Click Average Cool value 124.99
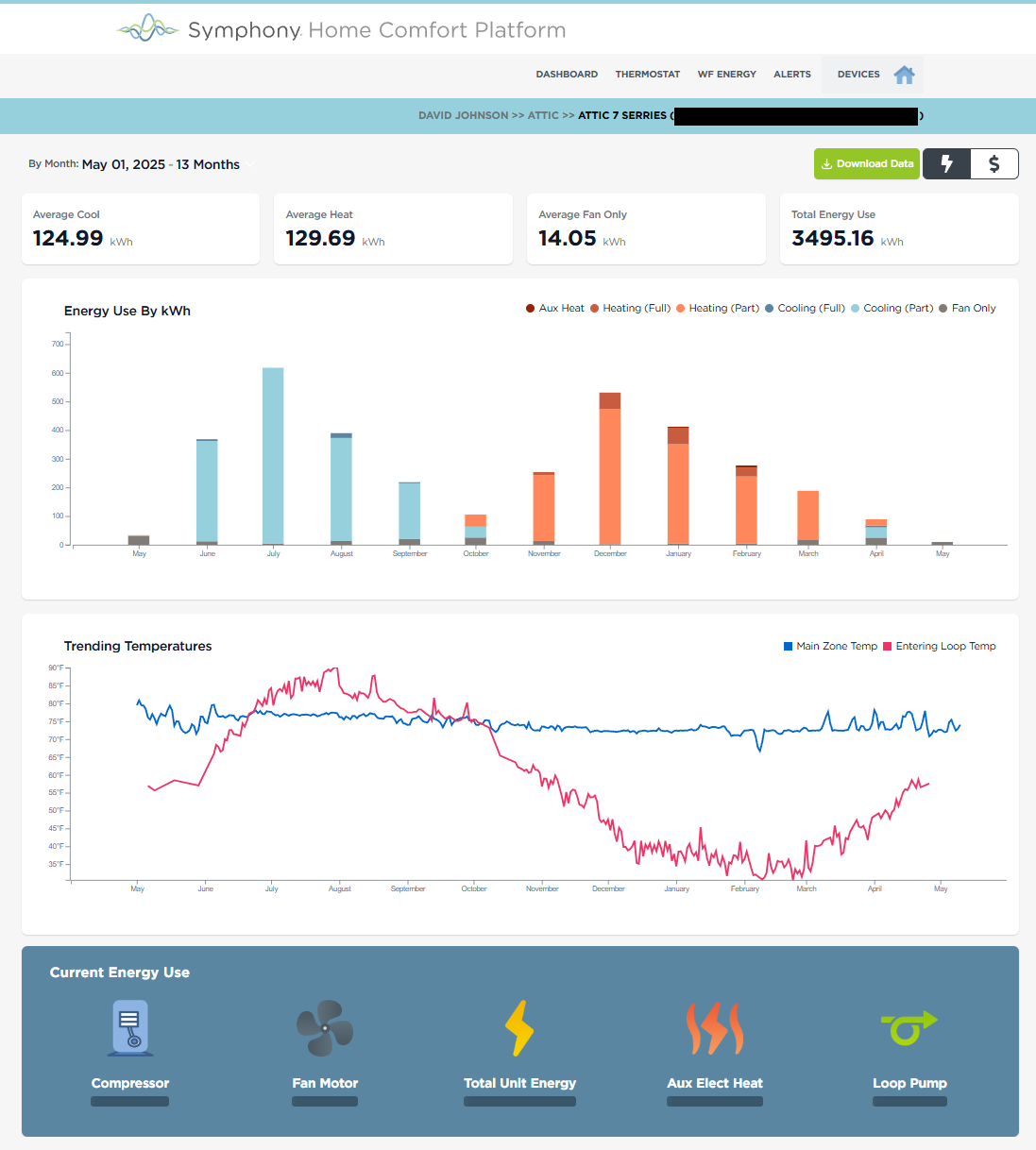Screen dimensions: 1036x1150 (68, 238)
